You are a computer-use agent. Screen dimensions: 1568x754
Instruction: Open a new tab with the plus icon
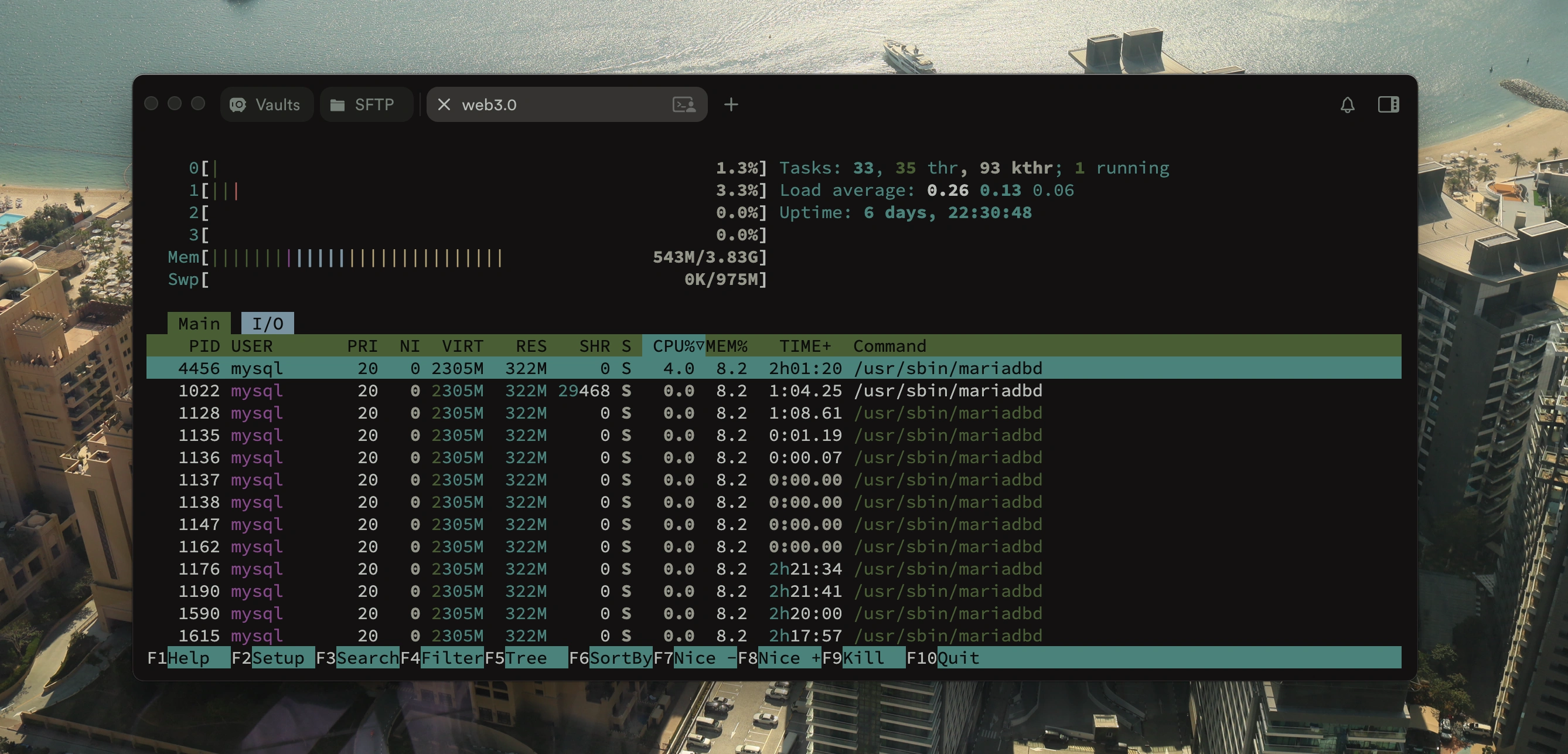click(731, 105)
